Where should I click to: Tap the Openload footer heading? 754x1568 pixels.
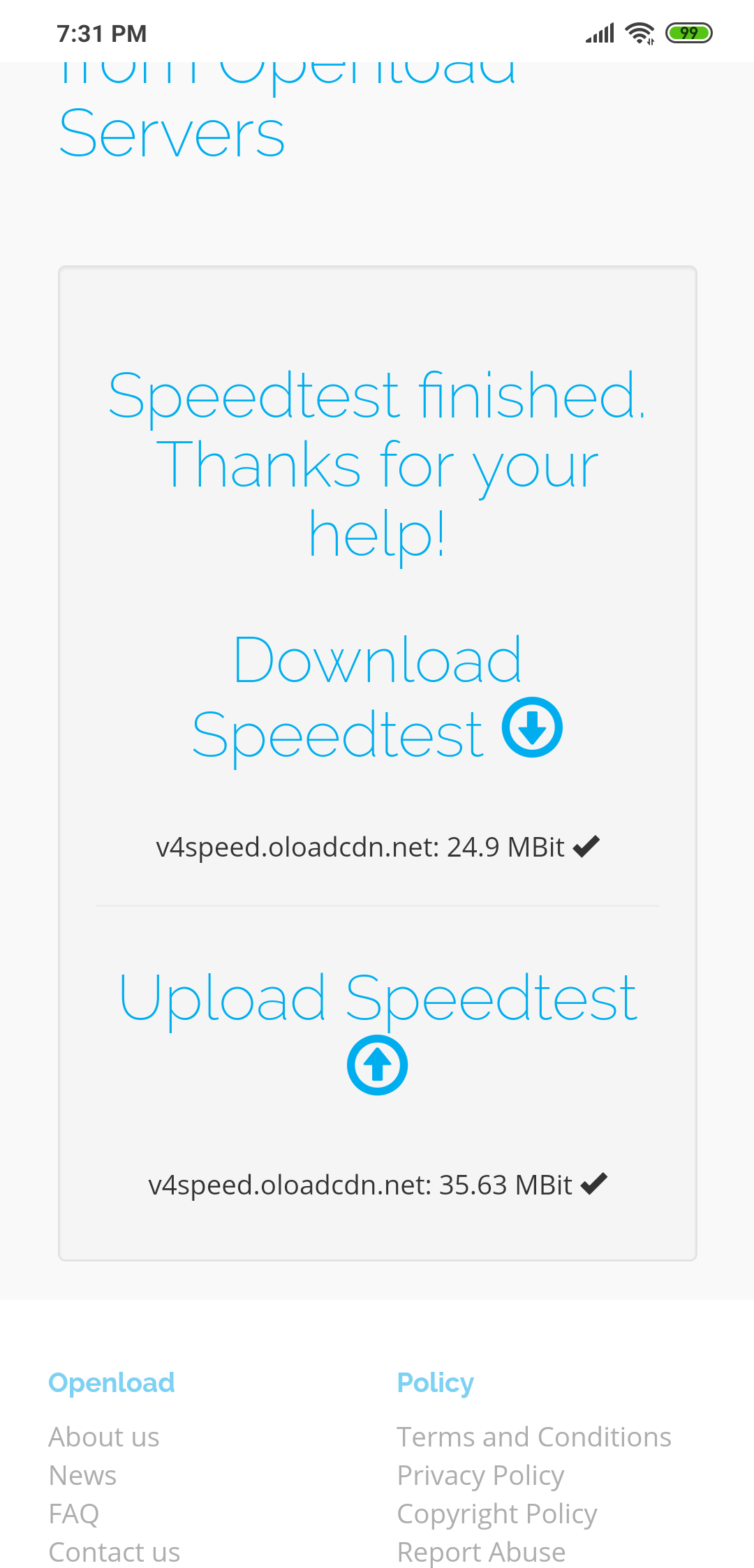tap(112, 1383)
